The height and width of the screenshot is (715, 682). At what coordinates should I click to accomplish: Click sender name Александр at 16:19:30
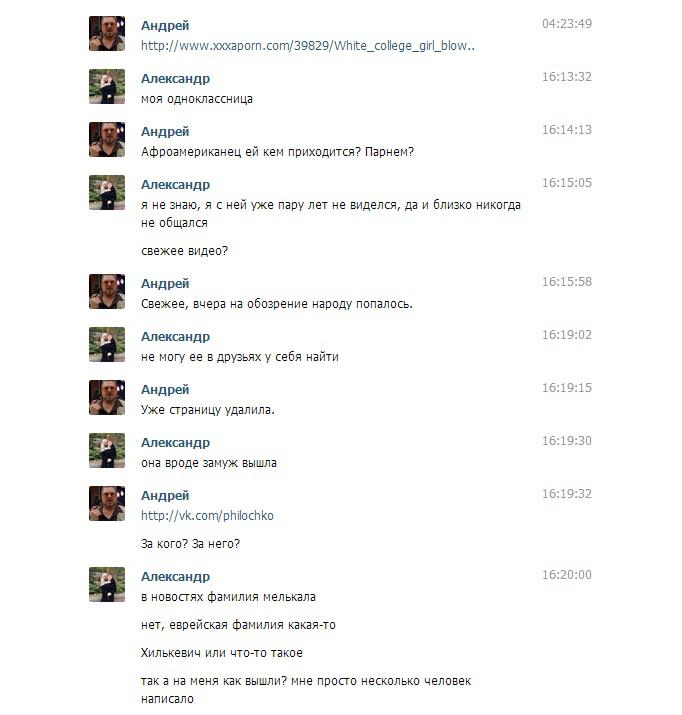176,442
